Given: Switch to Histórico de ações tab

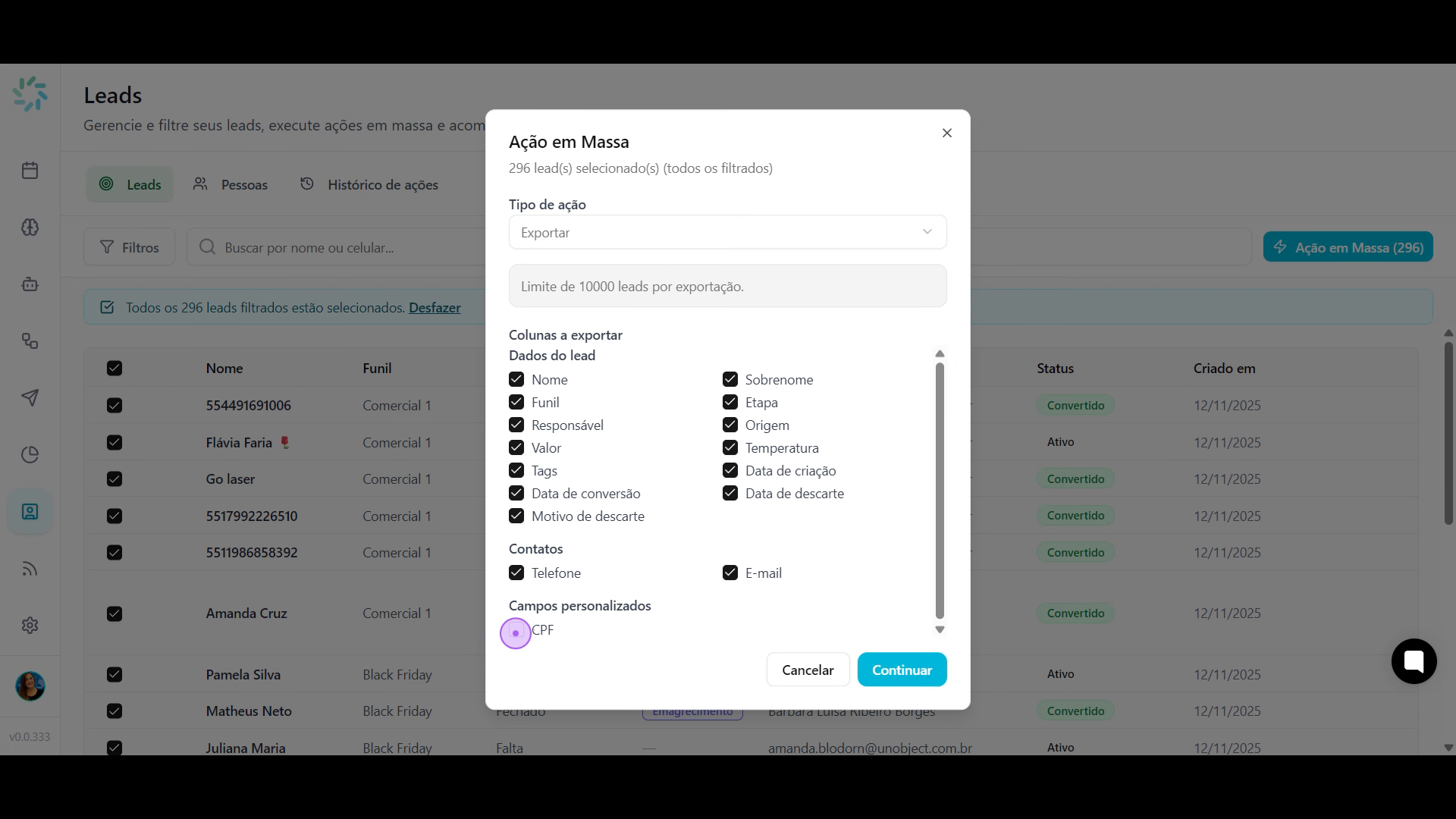Looking at the screenshot, I should (x=369, y=184).
